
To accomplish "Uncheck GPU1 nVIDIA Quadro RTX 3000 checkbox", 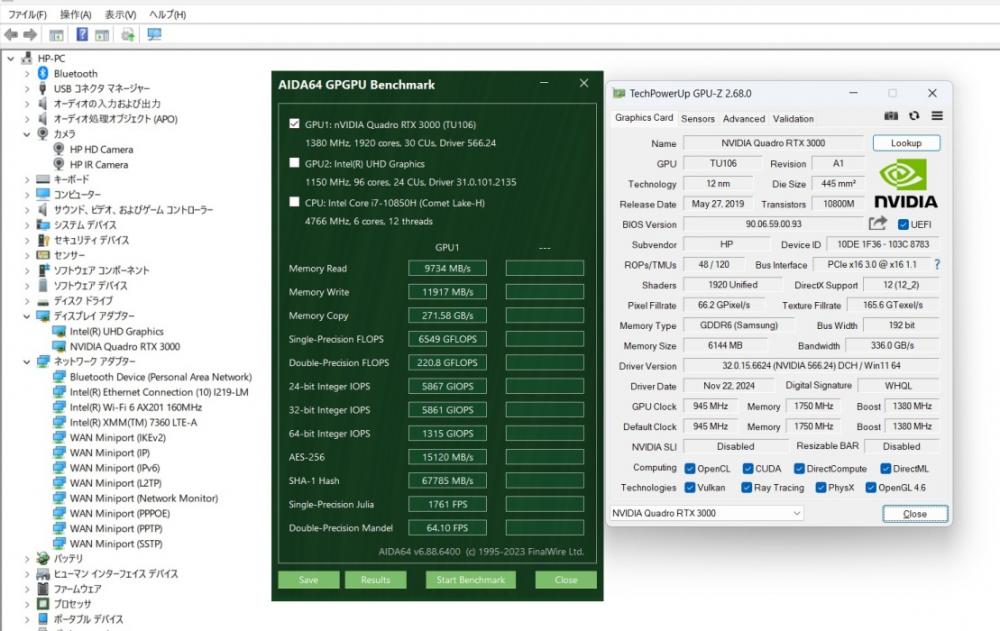I will pos(294,124).
